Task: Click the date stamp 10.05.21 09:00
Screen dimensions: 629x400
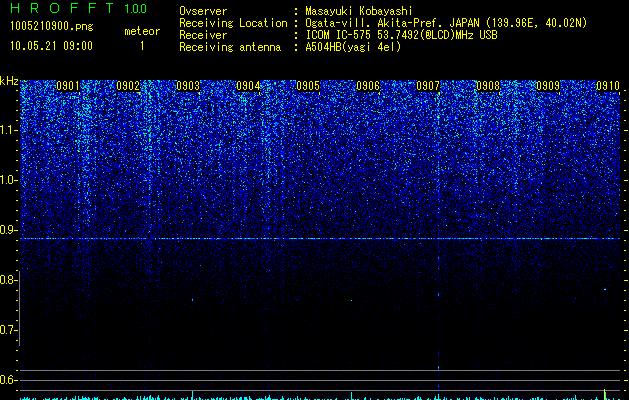Action: point(51,46)
